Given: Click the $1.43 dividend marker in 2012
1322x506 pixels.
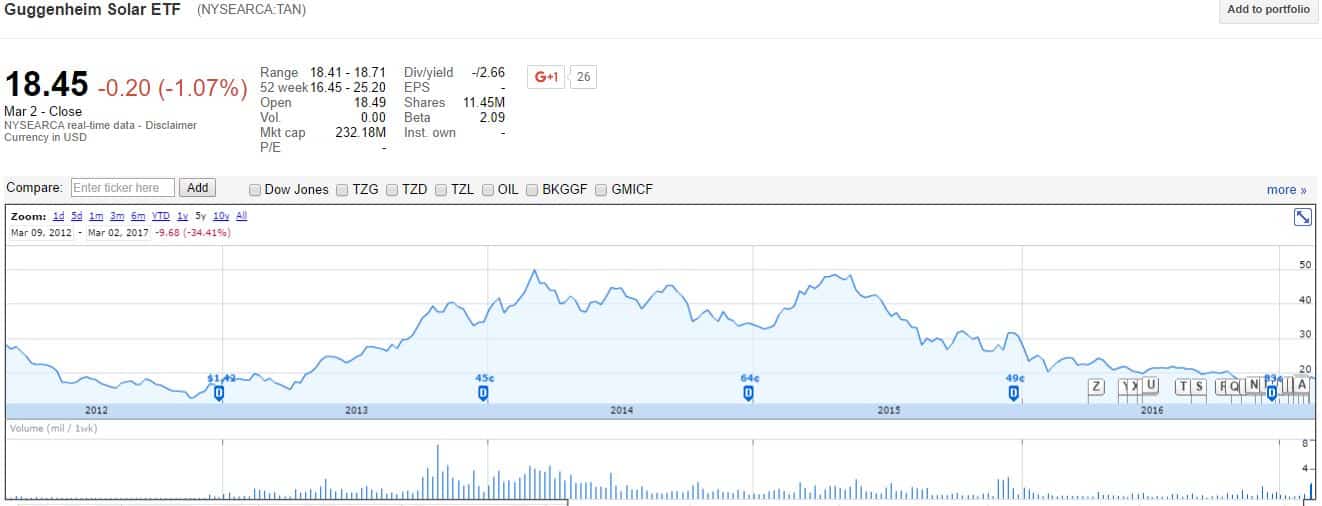Looking at the screenshot, I should [220, 393].
